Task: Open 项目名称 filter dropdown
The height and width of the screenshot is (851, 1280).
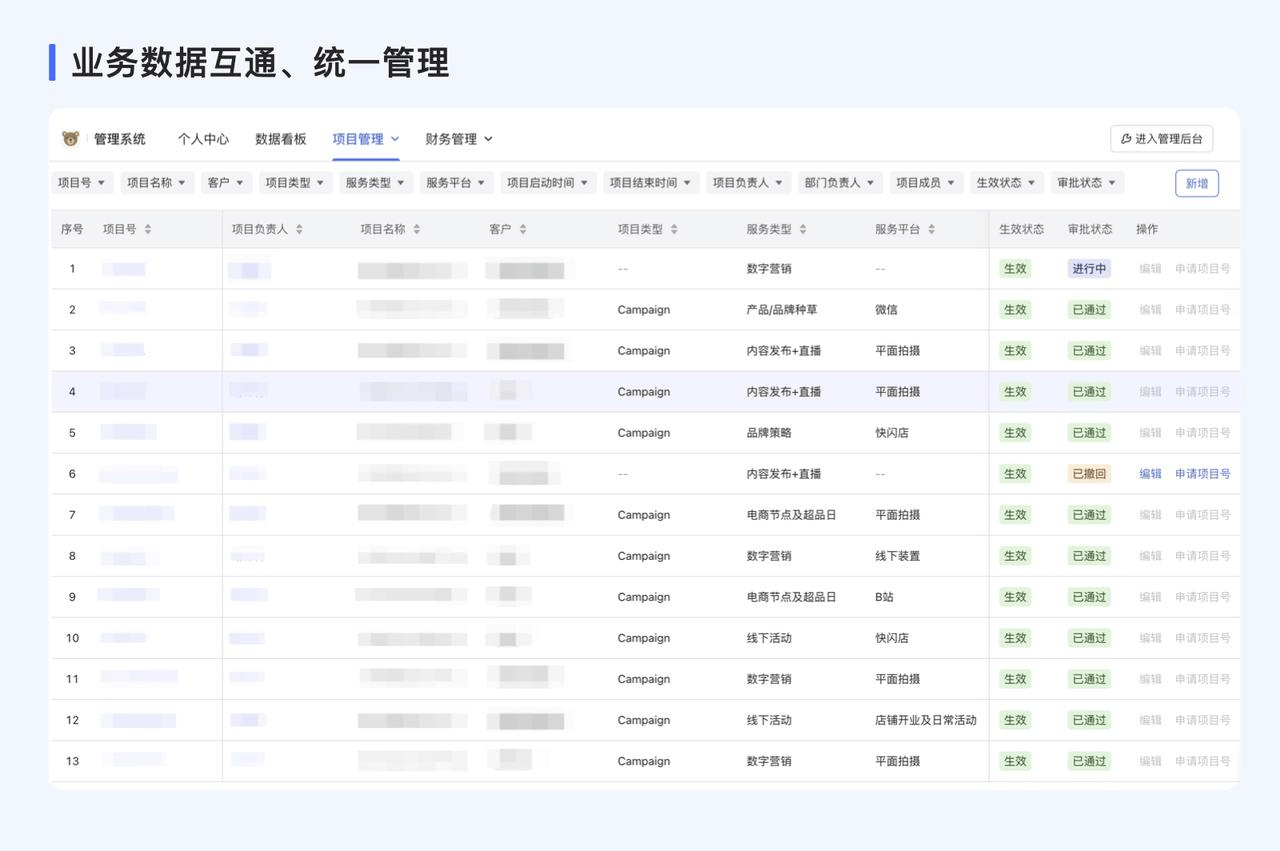Action: click(x=157, y=183)
